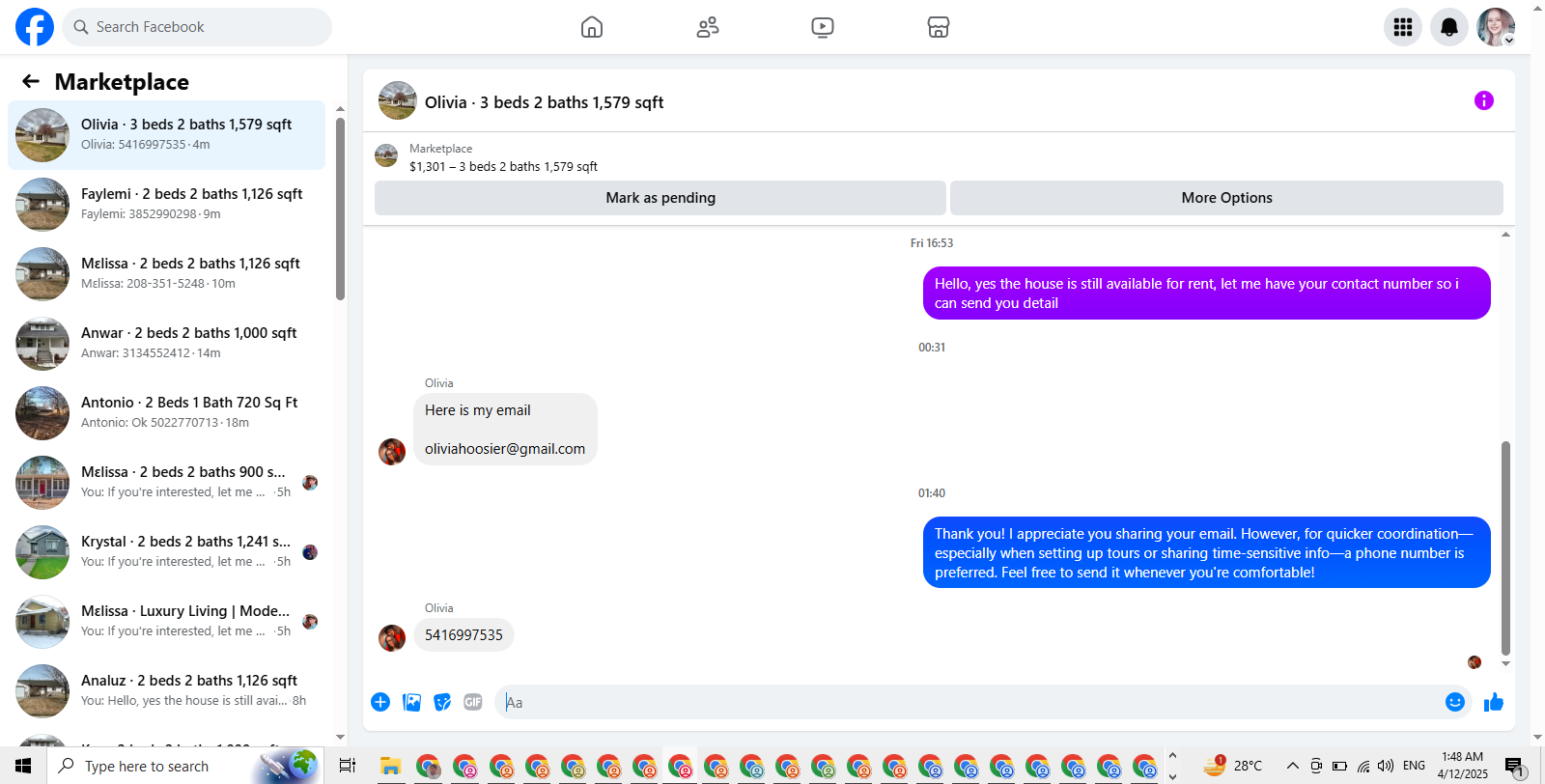Click the chat scroll-up arrow
This screenshot has width=1545, height=784.
[x=1505, y=235]
